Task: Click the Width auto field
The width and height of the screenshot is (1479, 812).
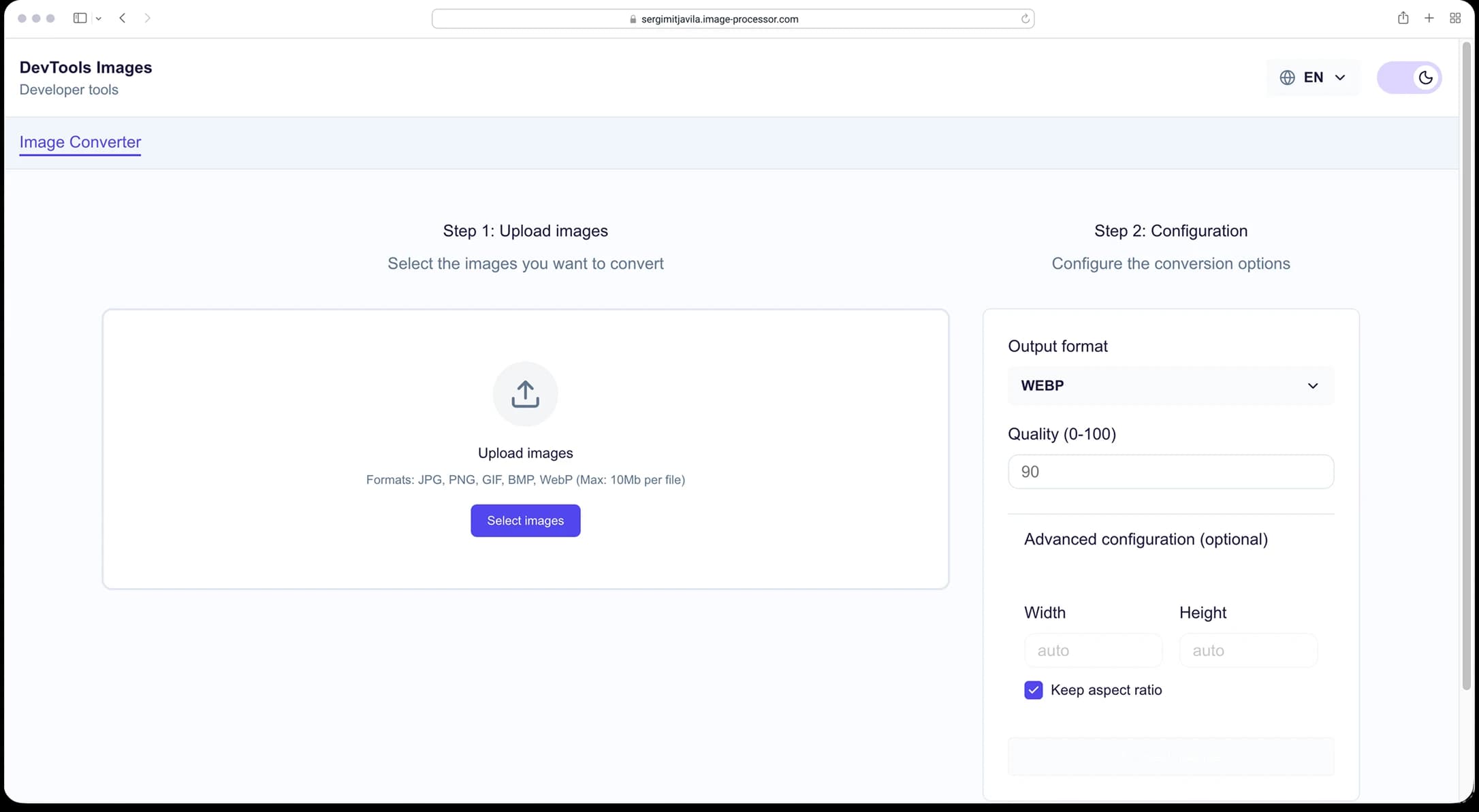Action: (1093, 651)
